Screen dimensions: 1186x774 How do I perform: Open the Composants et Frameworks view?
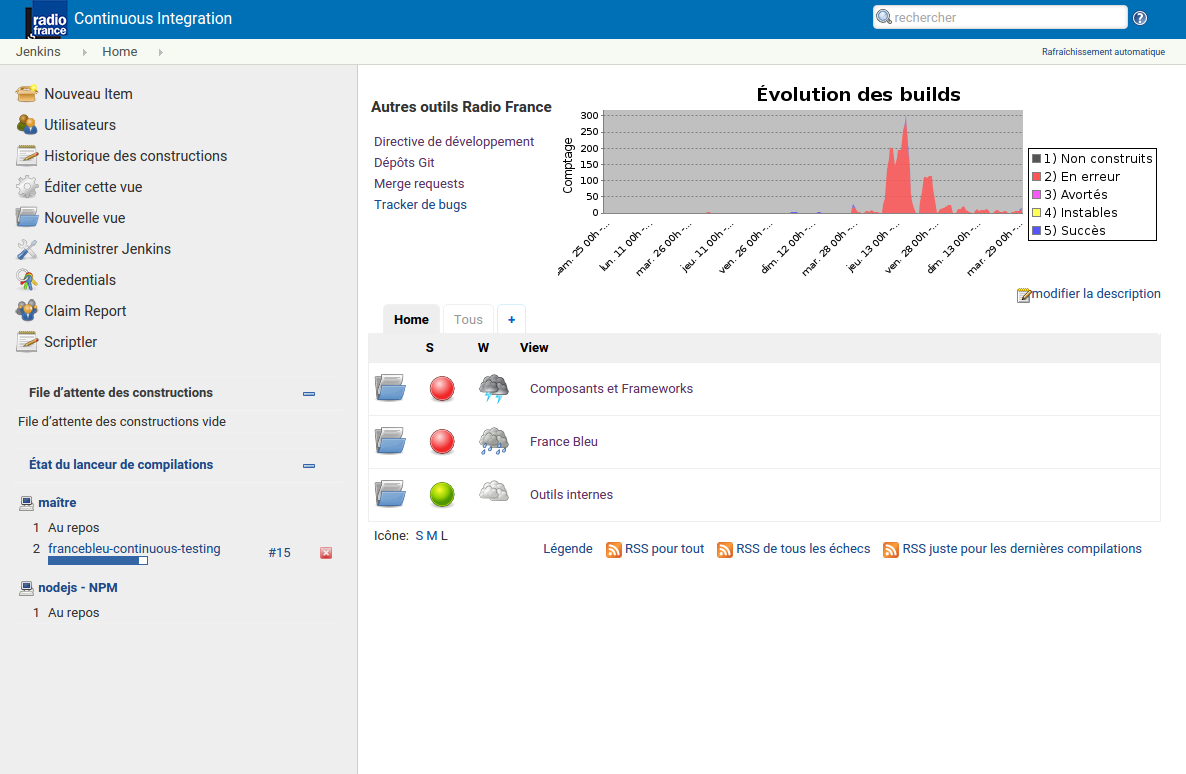[611, 389]
